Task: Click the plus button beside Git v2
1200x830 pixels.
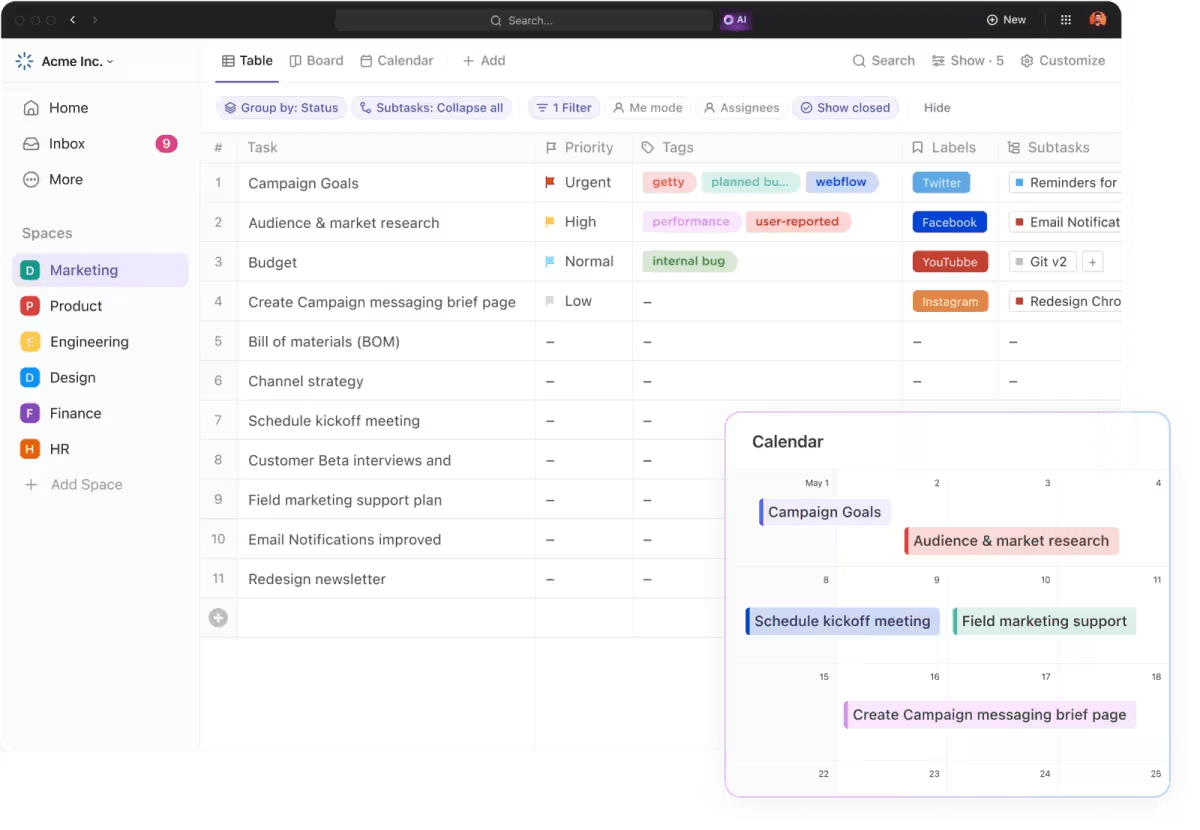Action: pos(1093,262)
